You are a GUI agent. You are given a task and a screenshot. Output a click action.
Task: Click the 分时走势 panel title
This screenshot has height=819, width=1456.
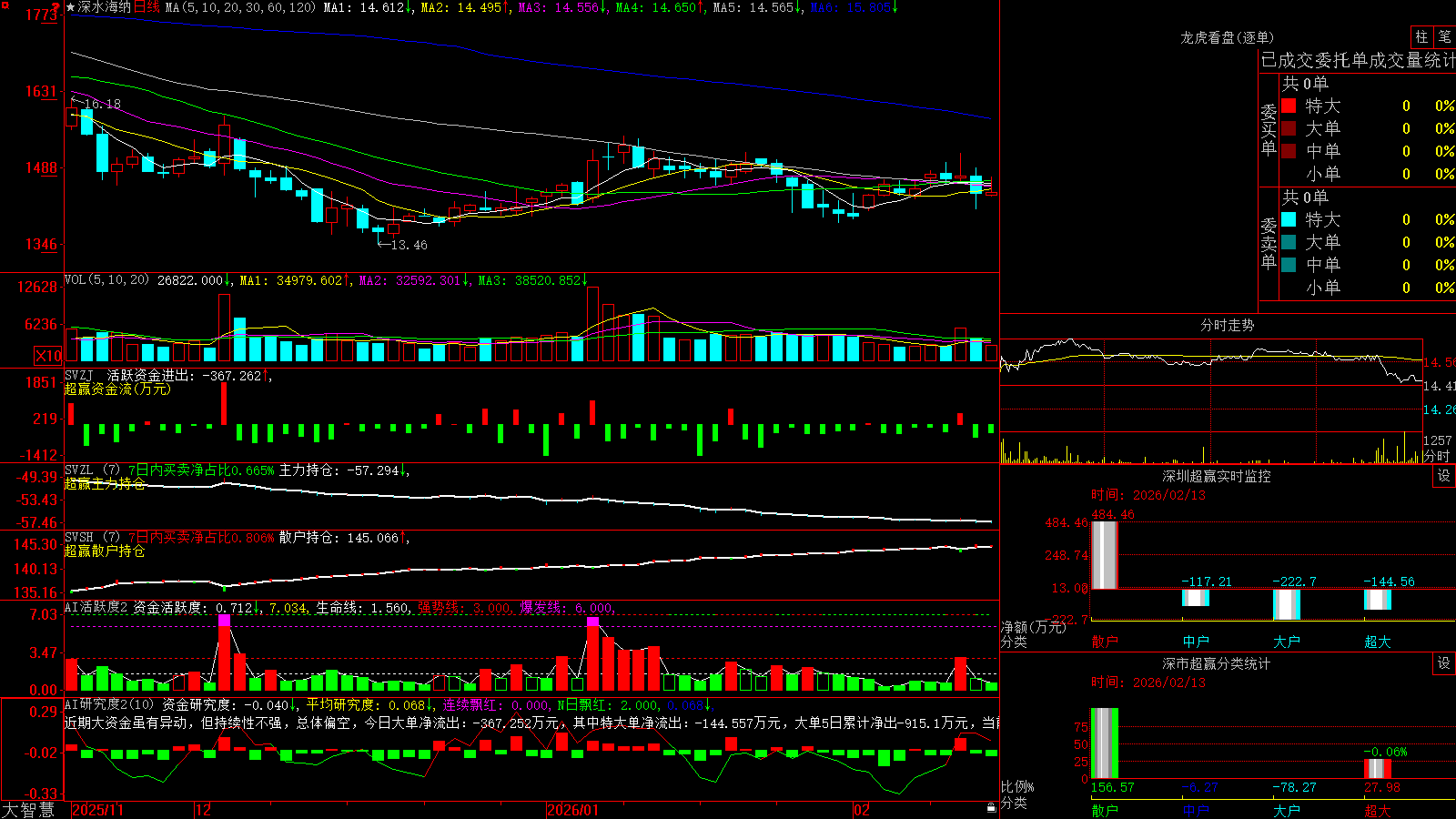(1227, 325)
